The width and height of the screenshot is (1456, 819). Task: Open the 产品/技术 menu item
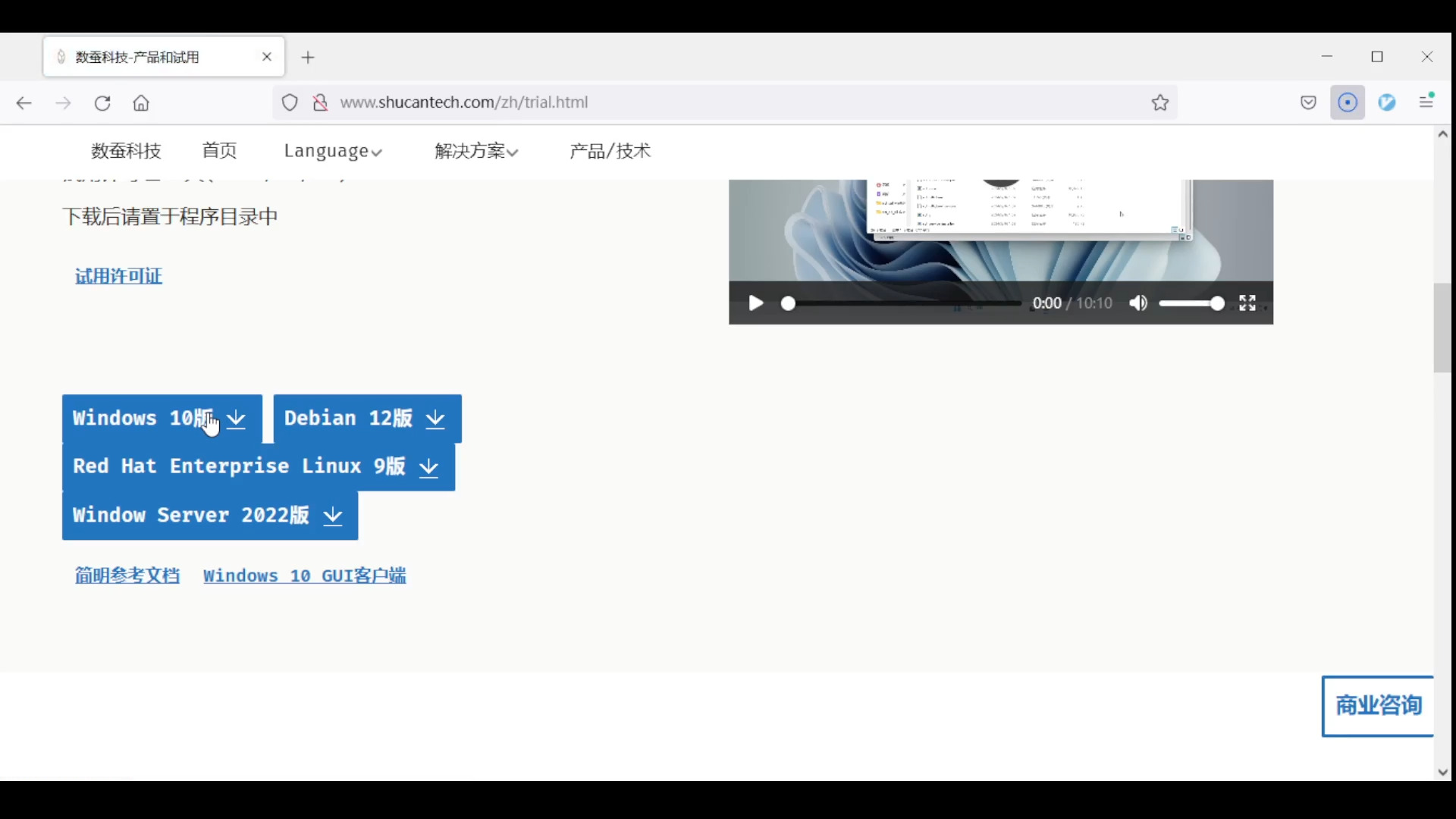click(x=610, y=151)
